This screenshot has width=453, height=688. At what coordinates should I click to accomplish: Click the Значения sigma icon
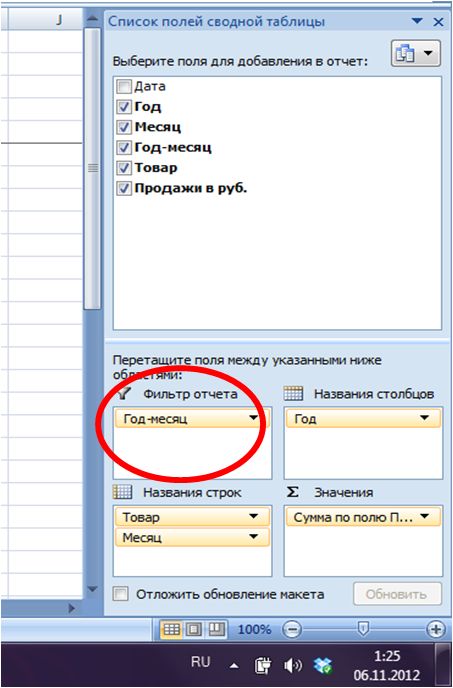[x=292, y=492]
